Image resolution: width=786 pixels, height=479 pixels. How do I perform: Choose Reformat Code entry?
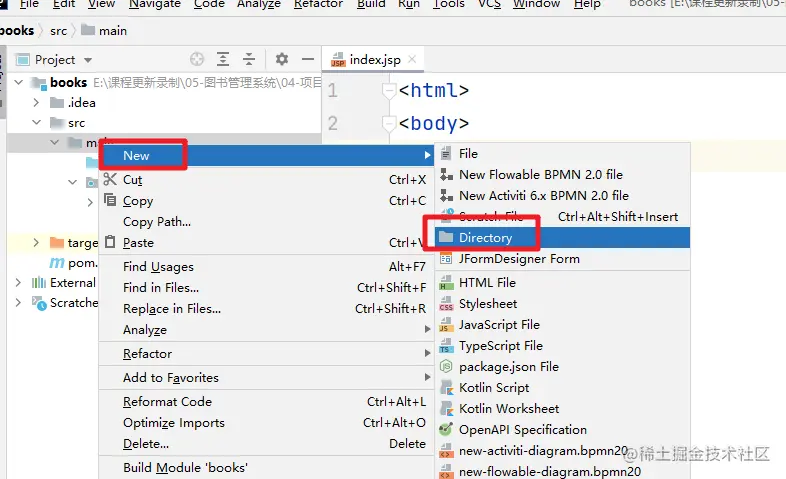(x=266, y=402)
